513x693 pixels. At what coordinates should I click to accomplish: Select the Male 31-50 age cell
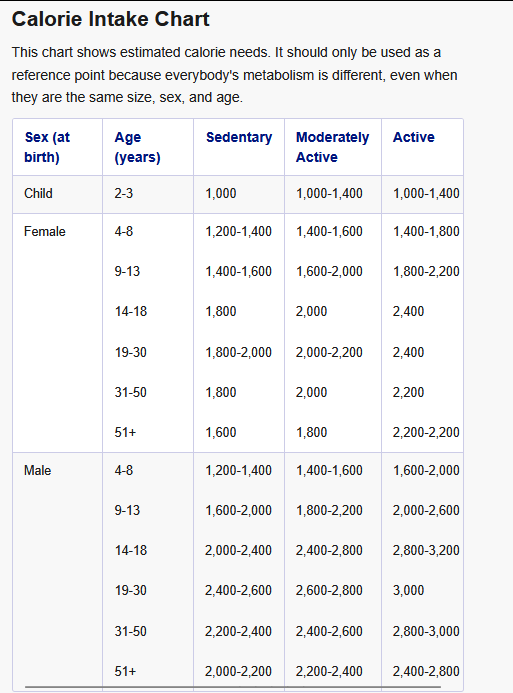(x=131, y=632)
